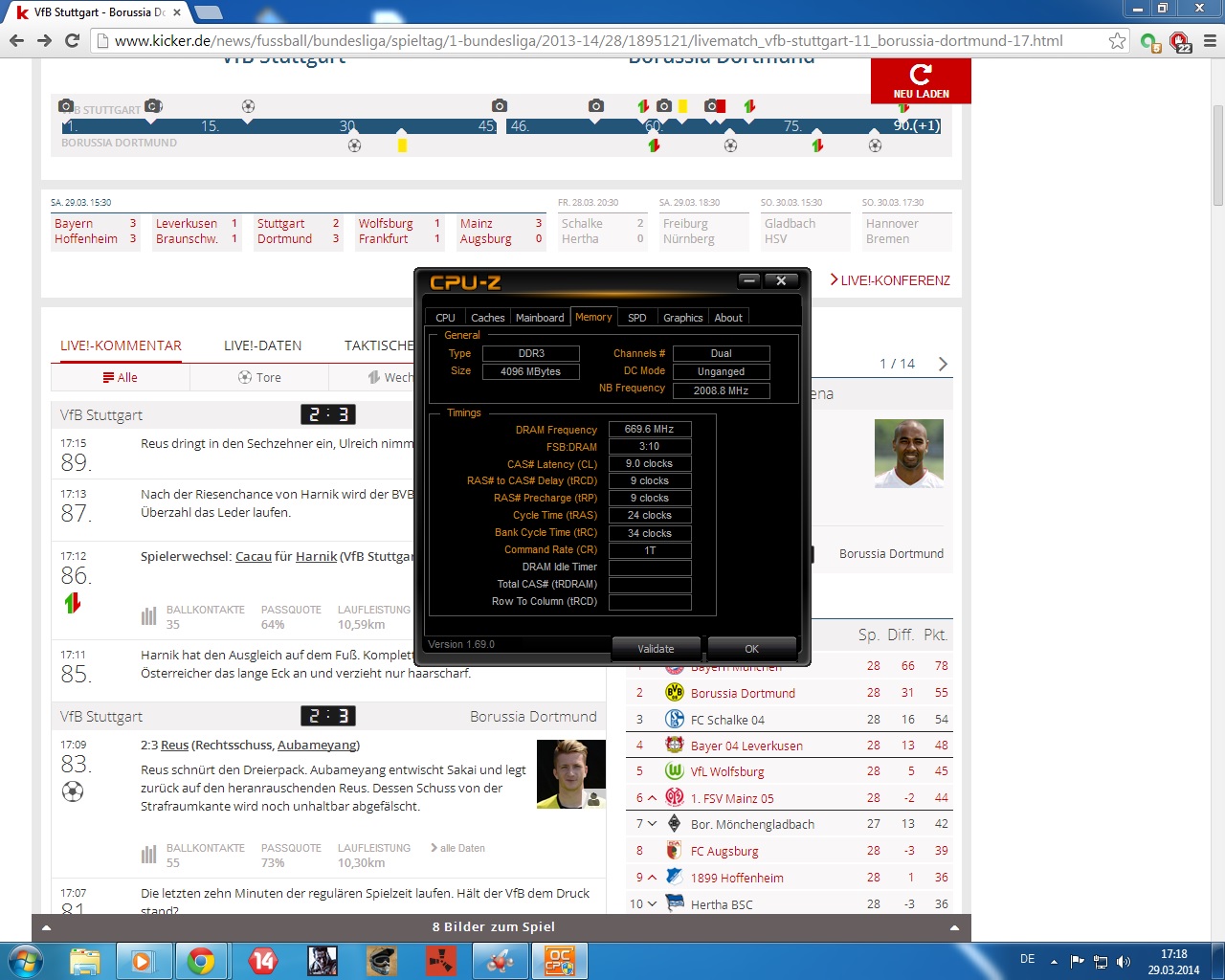
Task: Open 1899 Hoffenheim team row
Action: point(791,878)
